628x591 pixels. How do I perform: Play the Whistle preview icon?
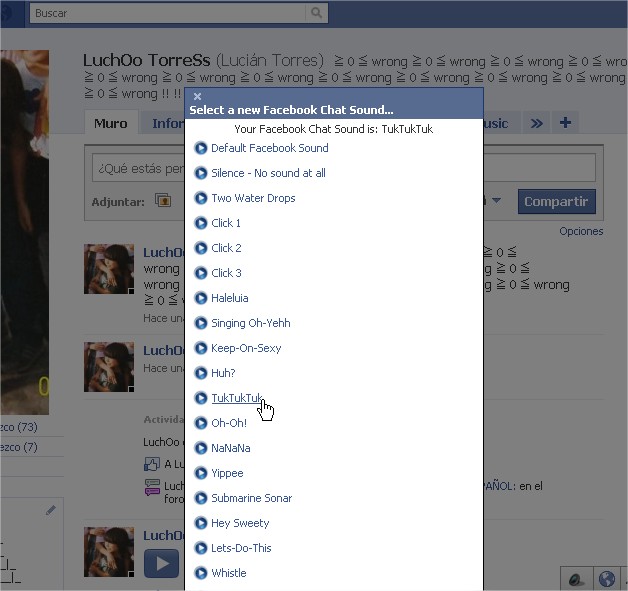[201, 573]
